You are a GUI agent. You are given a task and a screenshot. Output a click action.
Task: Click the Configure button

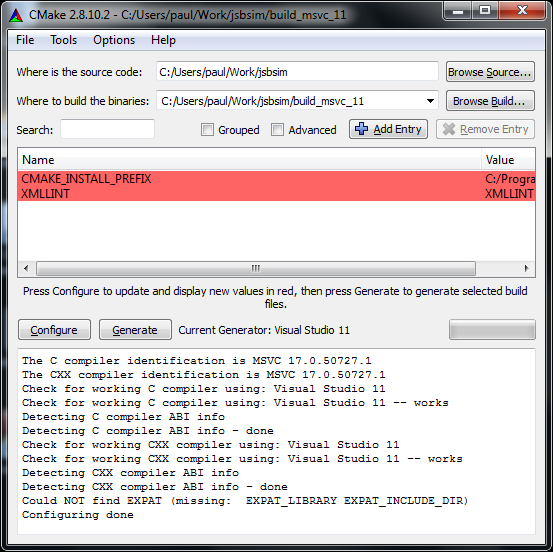pos(54,330)
